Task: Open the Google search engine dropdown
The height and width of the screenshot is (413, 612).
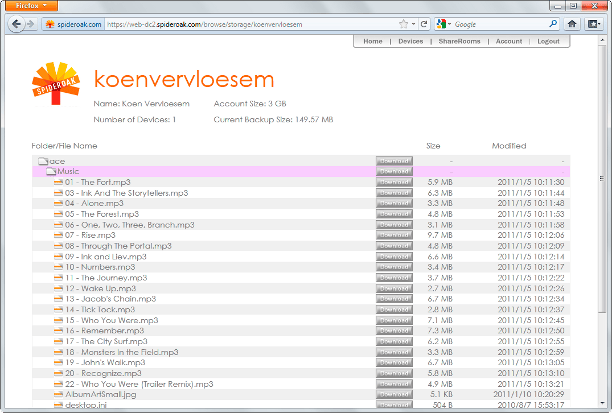Action: 444,24
